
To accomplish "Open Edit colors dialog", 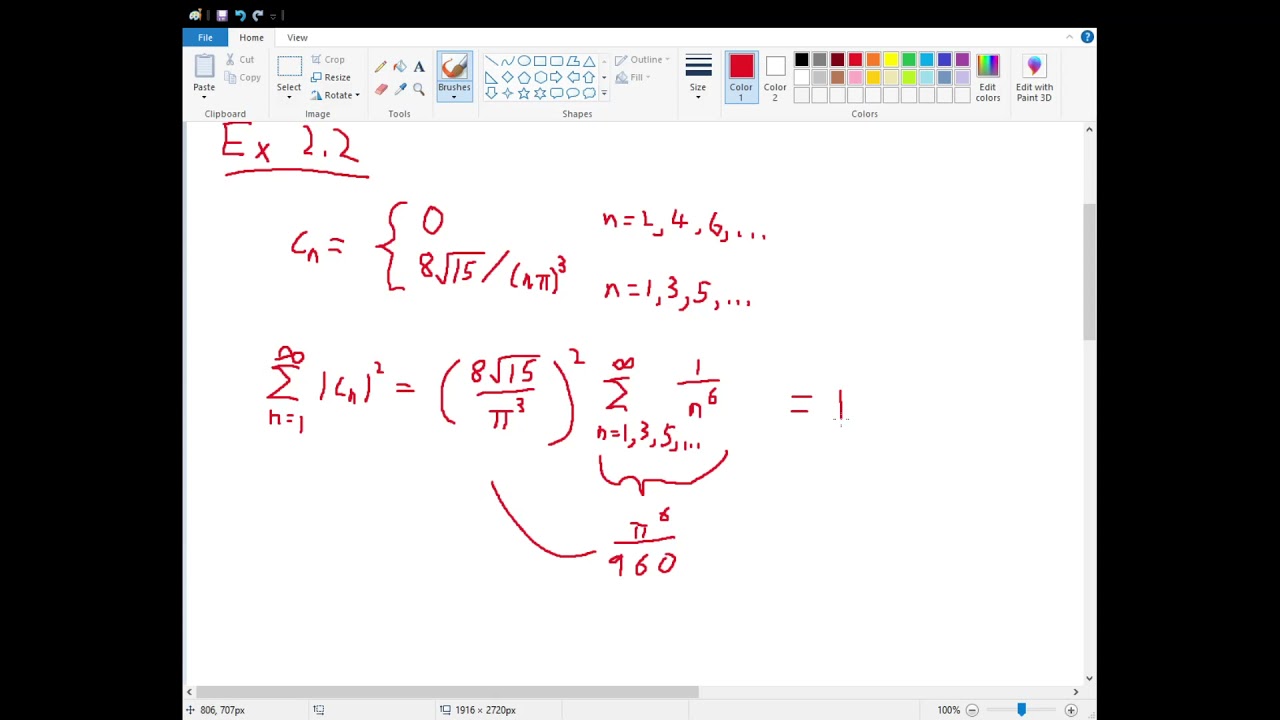I will 988,78.
